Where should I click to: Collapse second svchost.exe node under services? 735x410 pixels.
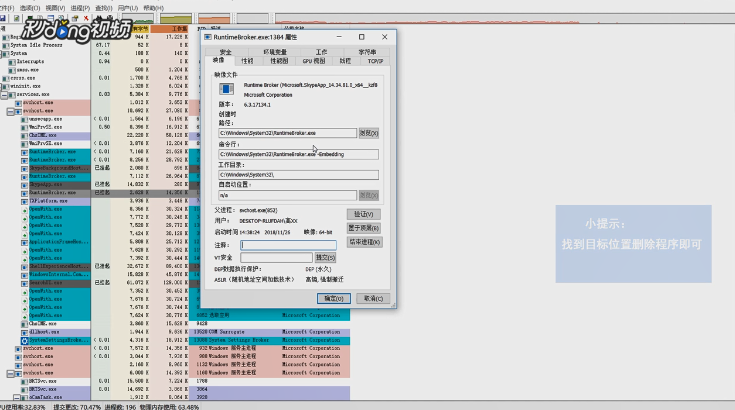pyautogui.click(x=10, y=112)
